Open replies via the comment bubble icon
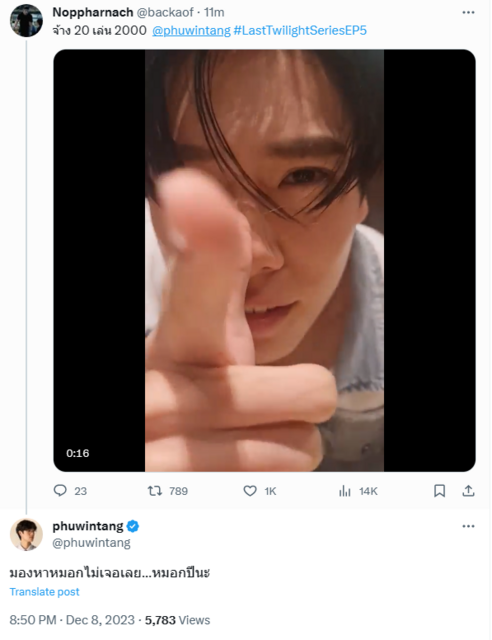This screenshot has height=640, width=492. point(60,490)
